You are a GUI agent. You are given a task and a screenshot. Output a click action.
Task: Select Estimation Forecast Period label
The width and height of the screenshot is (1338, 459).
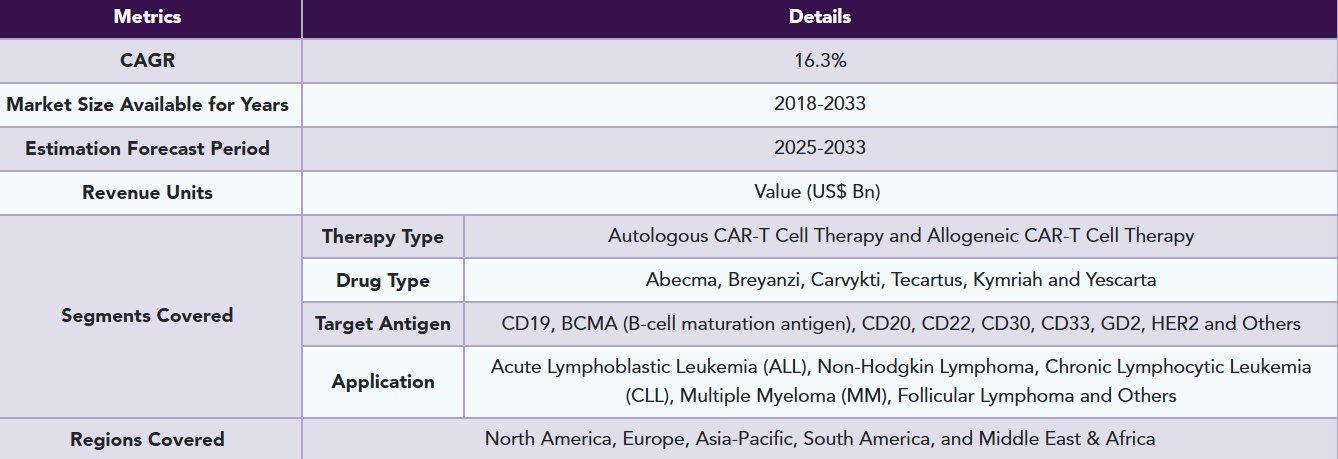[148, 148]
